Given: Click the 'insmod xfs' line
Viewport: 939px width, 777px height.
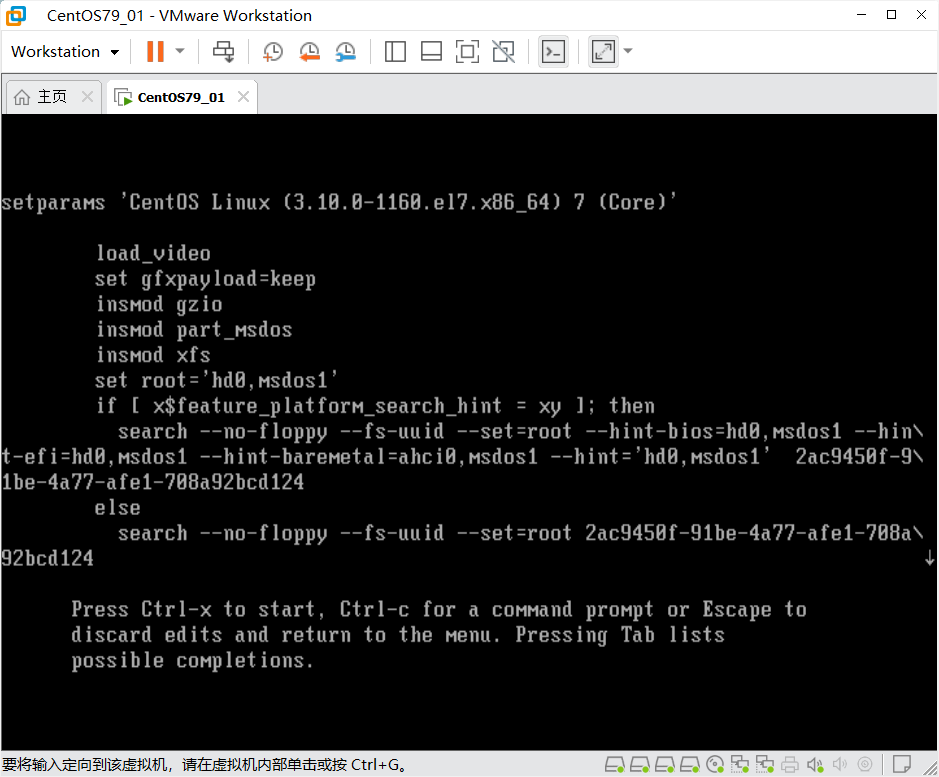Looking at the screenshot, I should tap(153, 355).
